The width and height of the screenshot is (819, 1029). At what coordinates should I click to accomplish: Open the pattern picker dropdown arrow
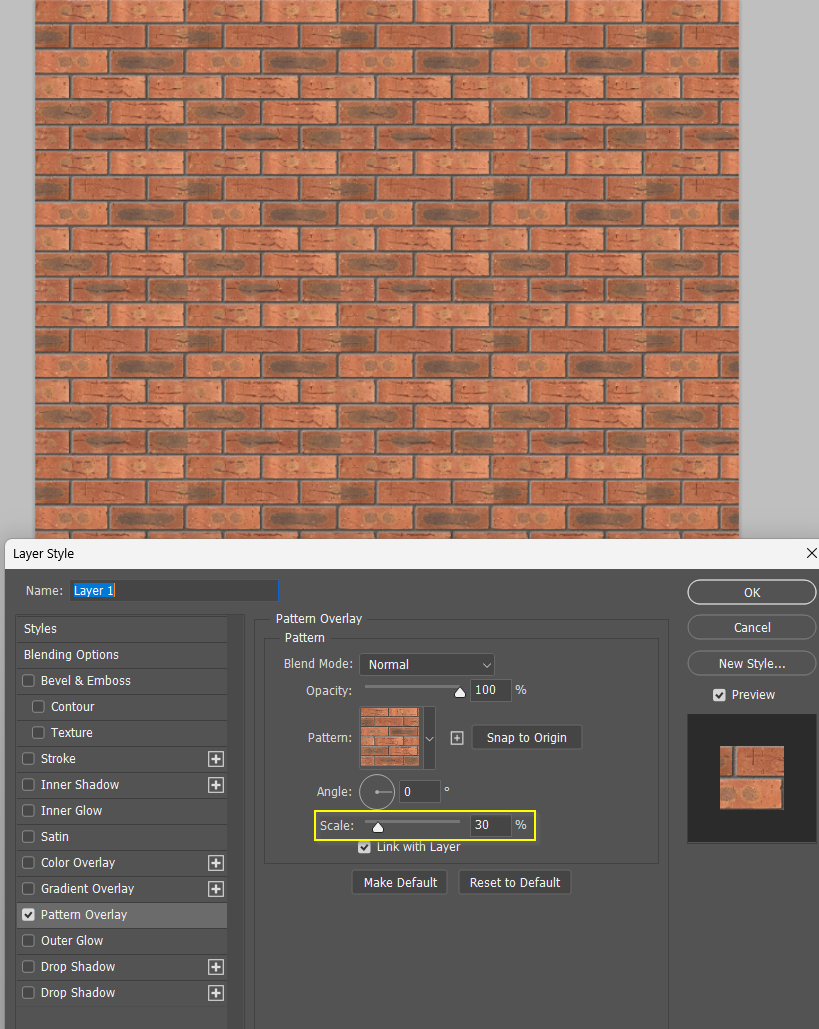tap(428, 737)
